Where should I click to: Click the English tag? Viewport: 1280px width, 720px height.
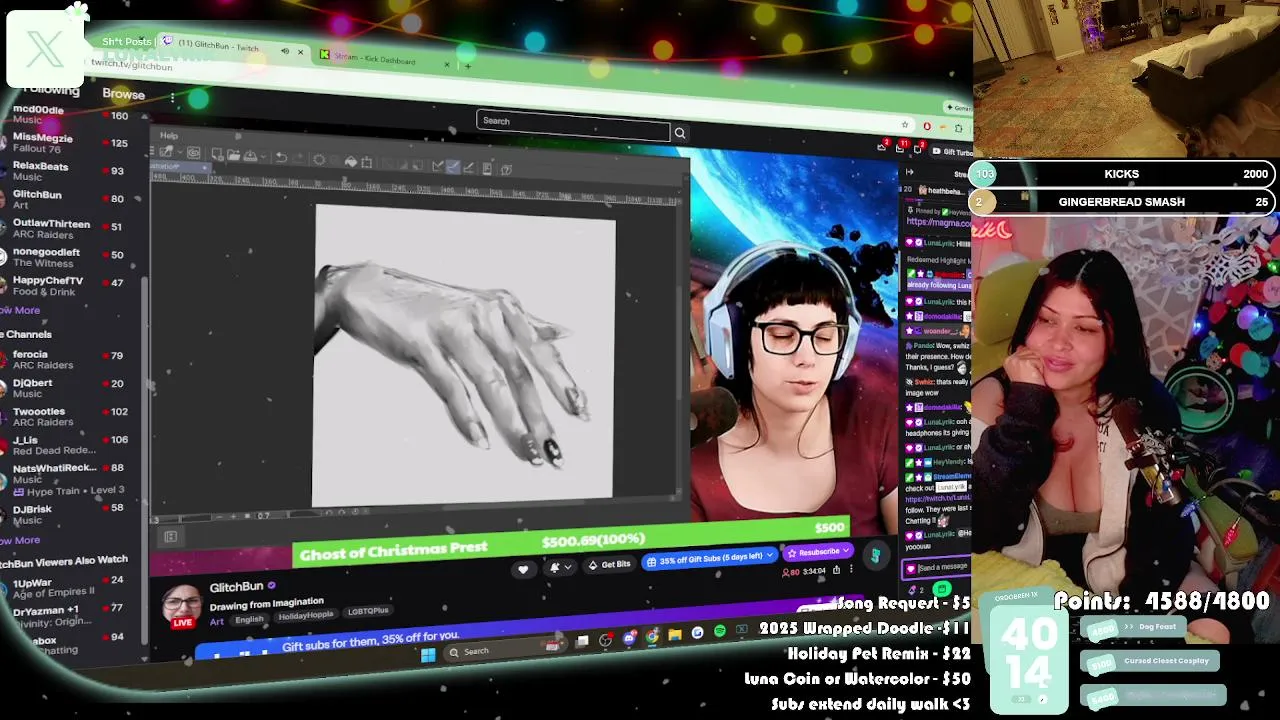(x=249, y=619)
